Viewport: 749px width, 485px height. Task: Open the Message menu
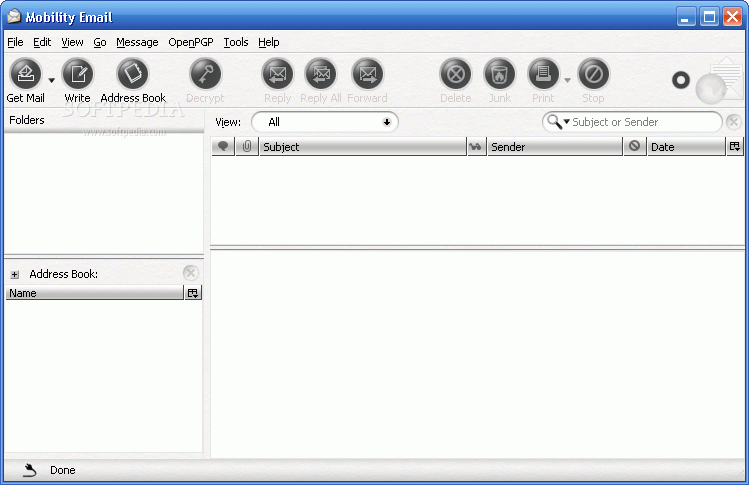(137, 42)
